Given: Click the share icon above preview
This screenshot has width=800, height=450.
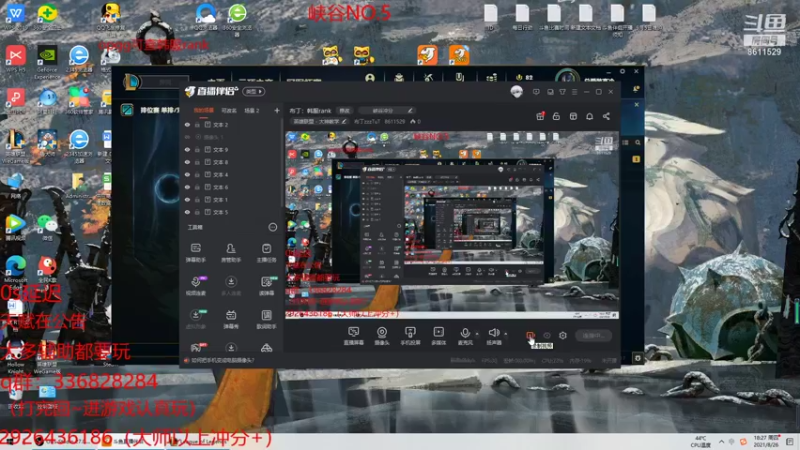Looking at the screenshot, I should (606, 116).
